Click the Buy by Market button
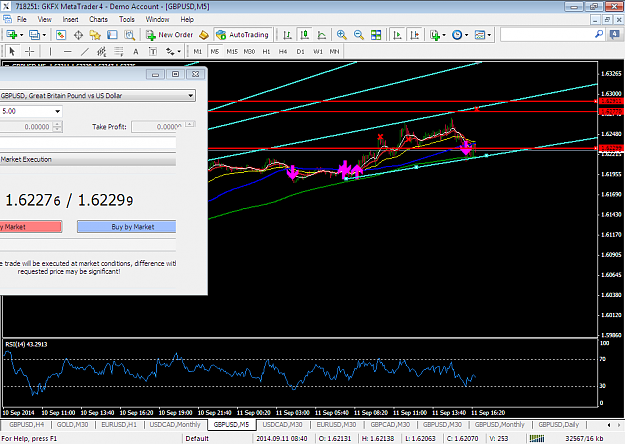The height and width of the screenshot is (444, 625). pyautogui.click(x=126, y=227)
